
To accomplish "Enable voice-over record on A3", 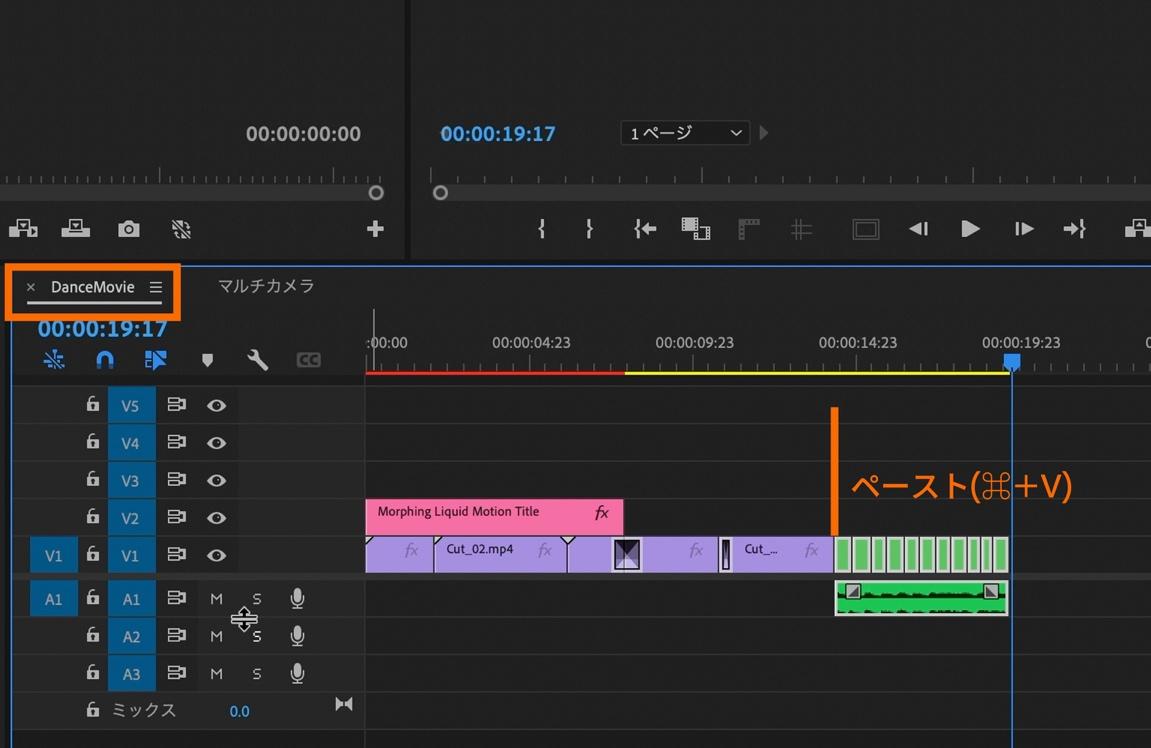I will [297, 673].
